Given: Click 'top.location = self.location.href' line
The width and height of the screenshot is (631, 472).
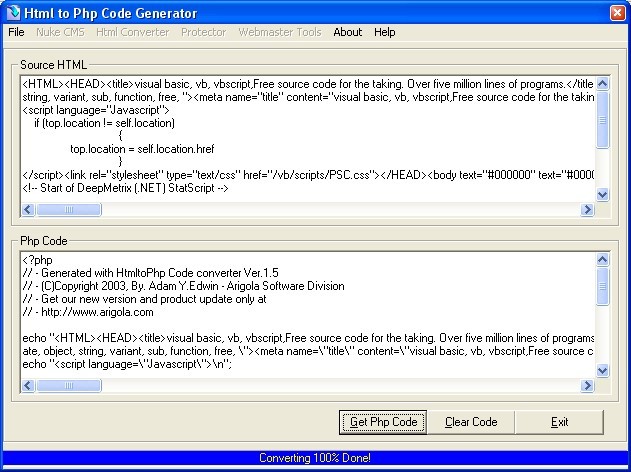Looking at the screenshot, I should point(142,149).
